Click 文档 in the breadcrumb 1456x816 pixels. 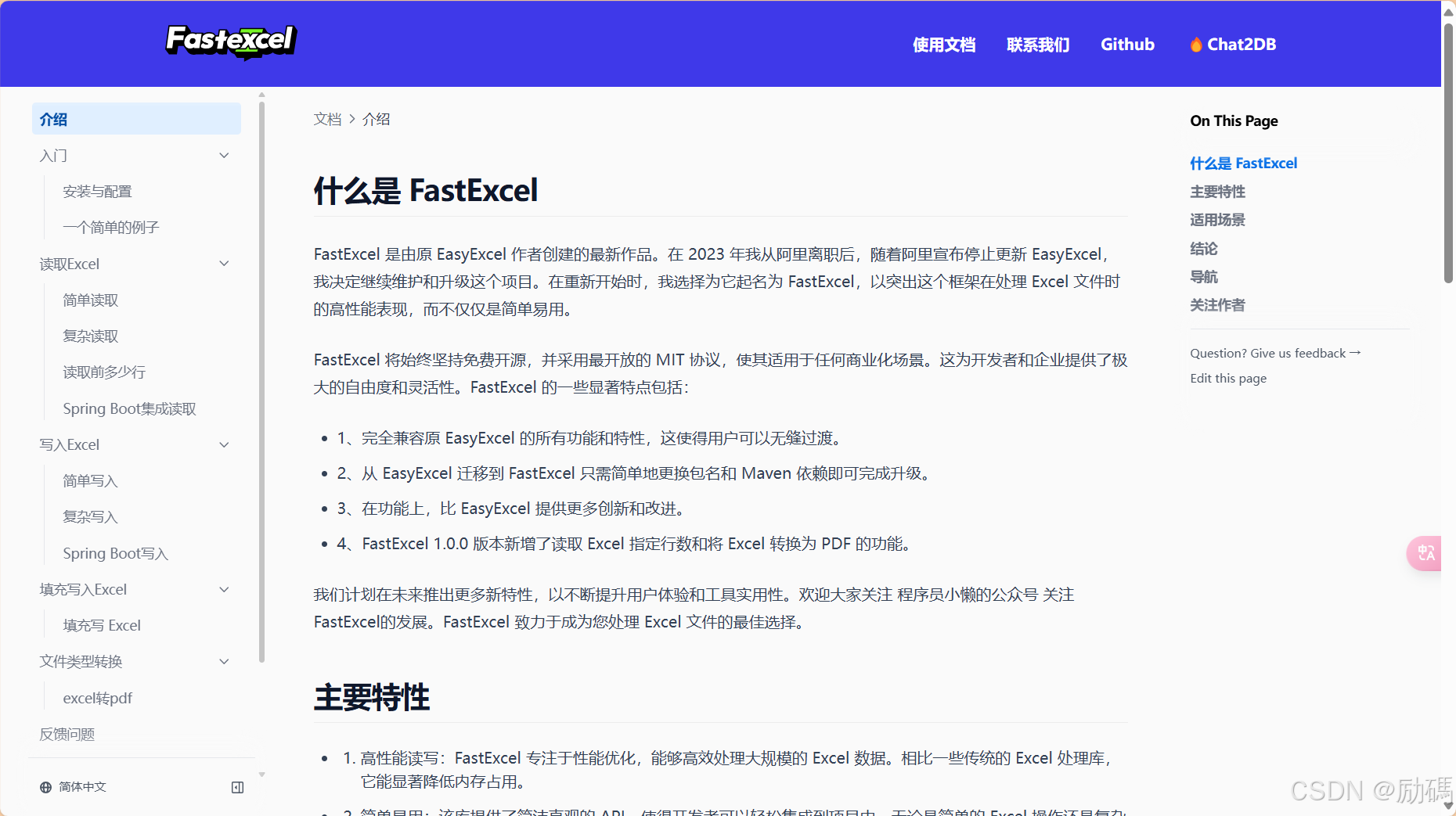327,119
